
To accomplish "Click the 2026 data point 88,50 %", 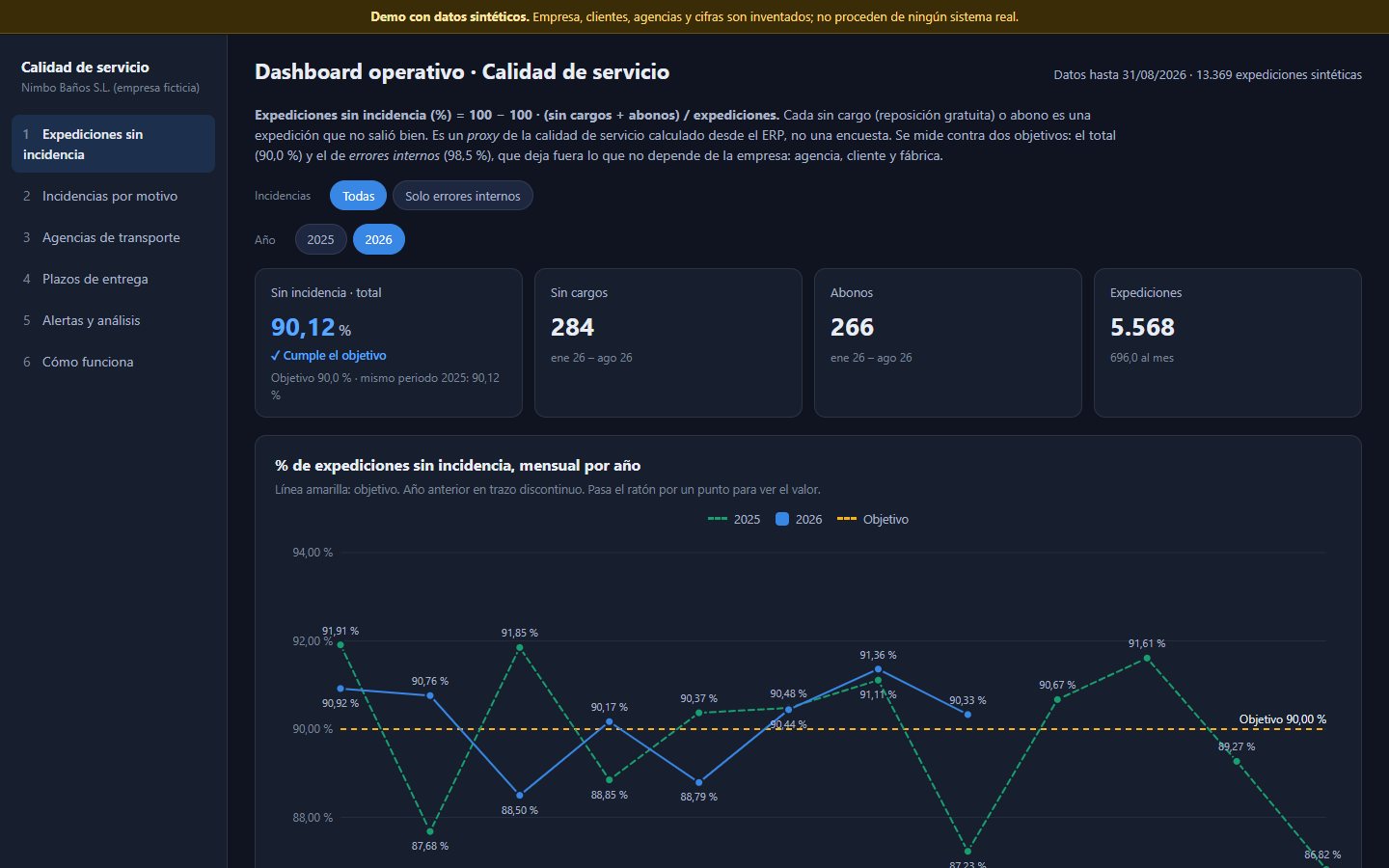I will (x=520, y=796).
